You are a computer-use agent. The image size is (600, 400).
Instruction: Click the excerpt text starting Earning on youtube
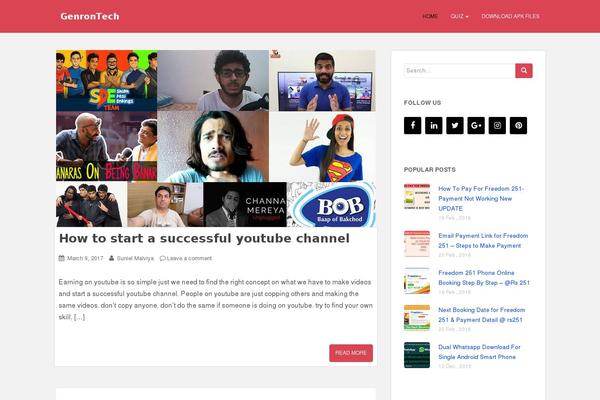click(215, 300)
